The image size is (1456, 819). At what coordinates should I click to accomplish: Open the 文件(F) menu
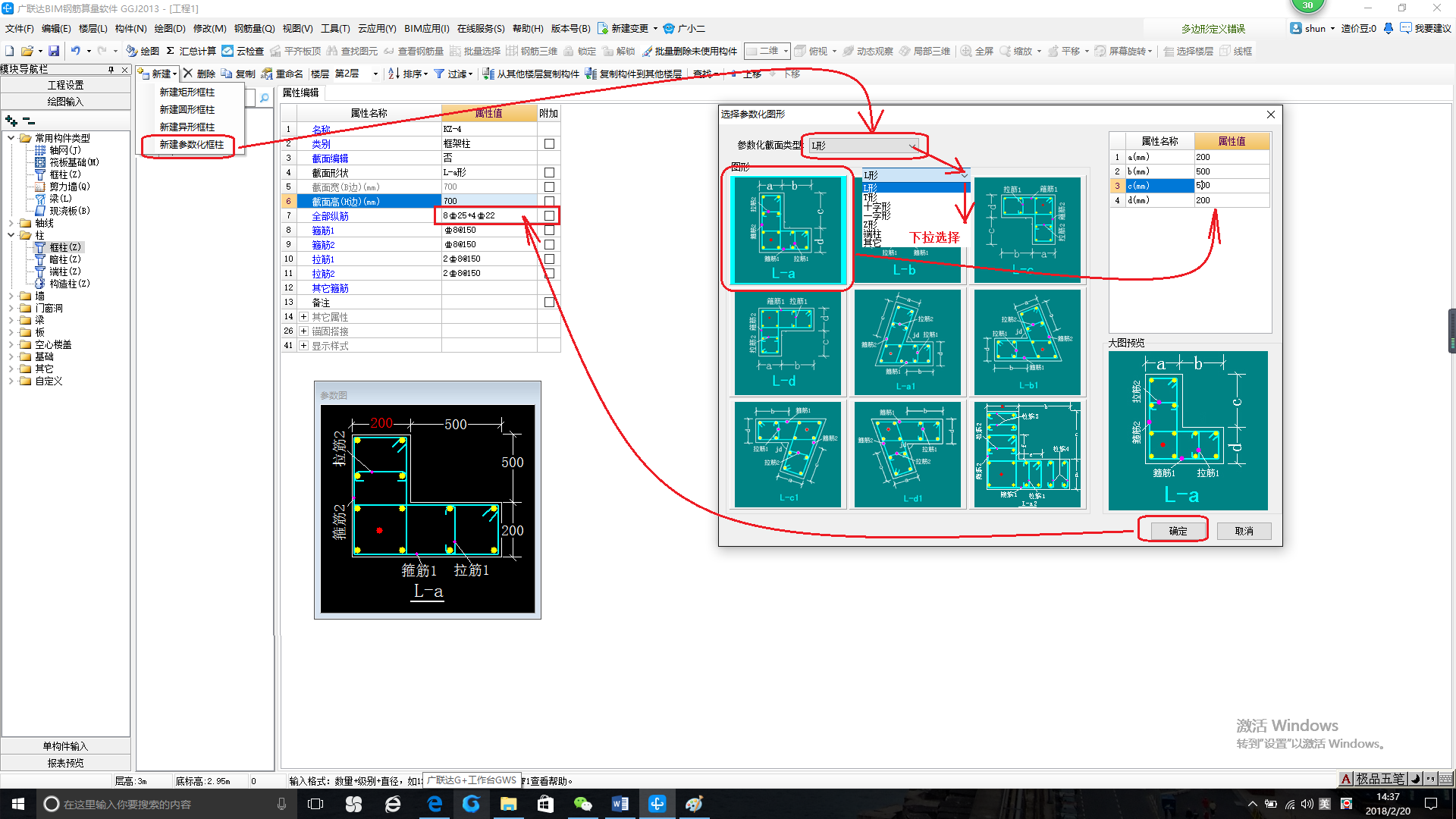coord(19,28)
